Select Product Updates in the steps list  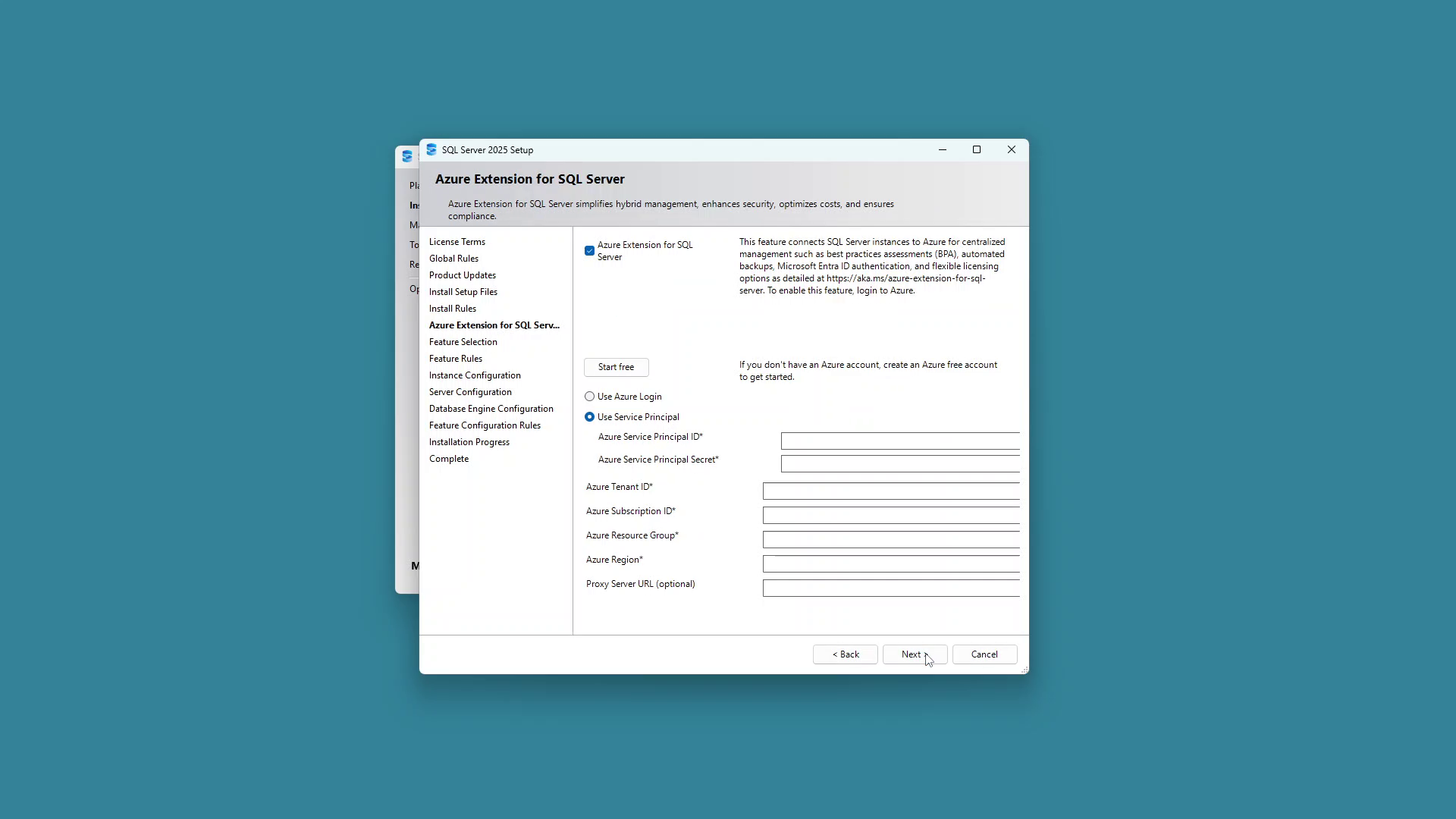click(463, 275)
